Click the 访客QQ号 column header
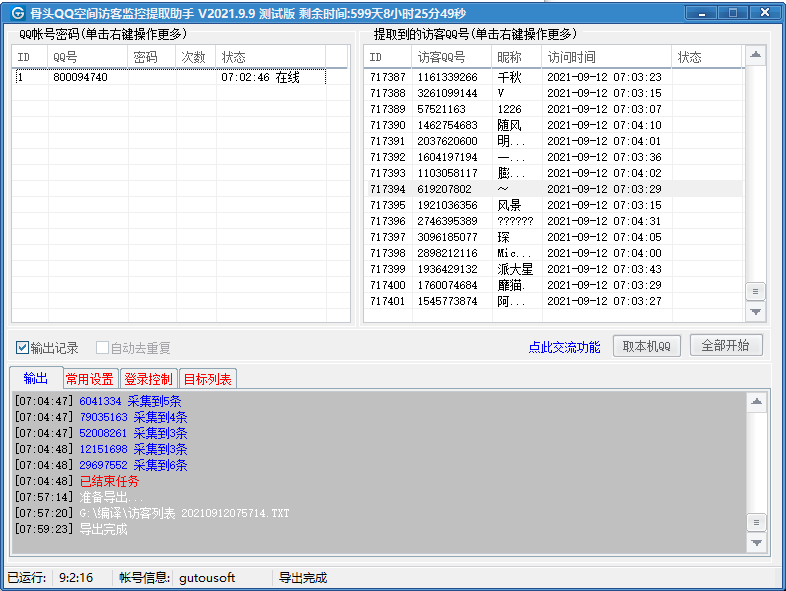This screenshot has width=786, height=591. [x=452, y=57]
